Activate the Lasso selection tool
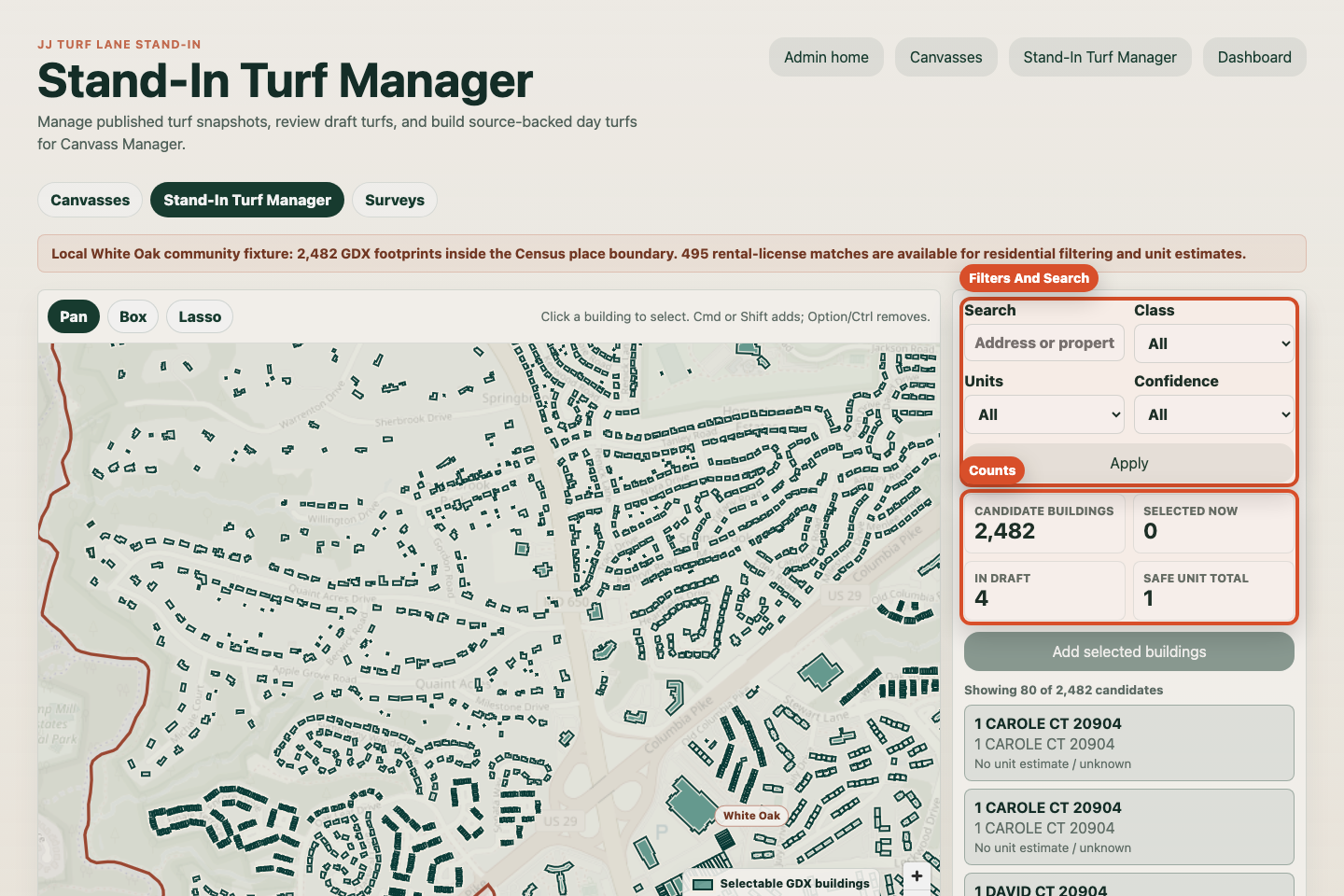1344x896 pixels. (200, 316)
